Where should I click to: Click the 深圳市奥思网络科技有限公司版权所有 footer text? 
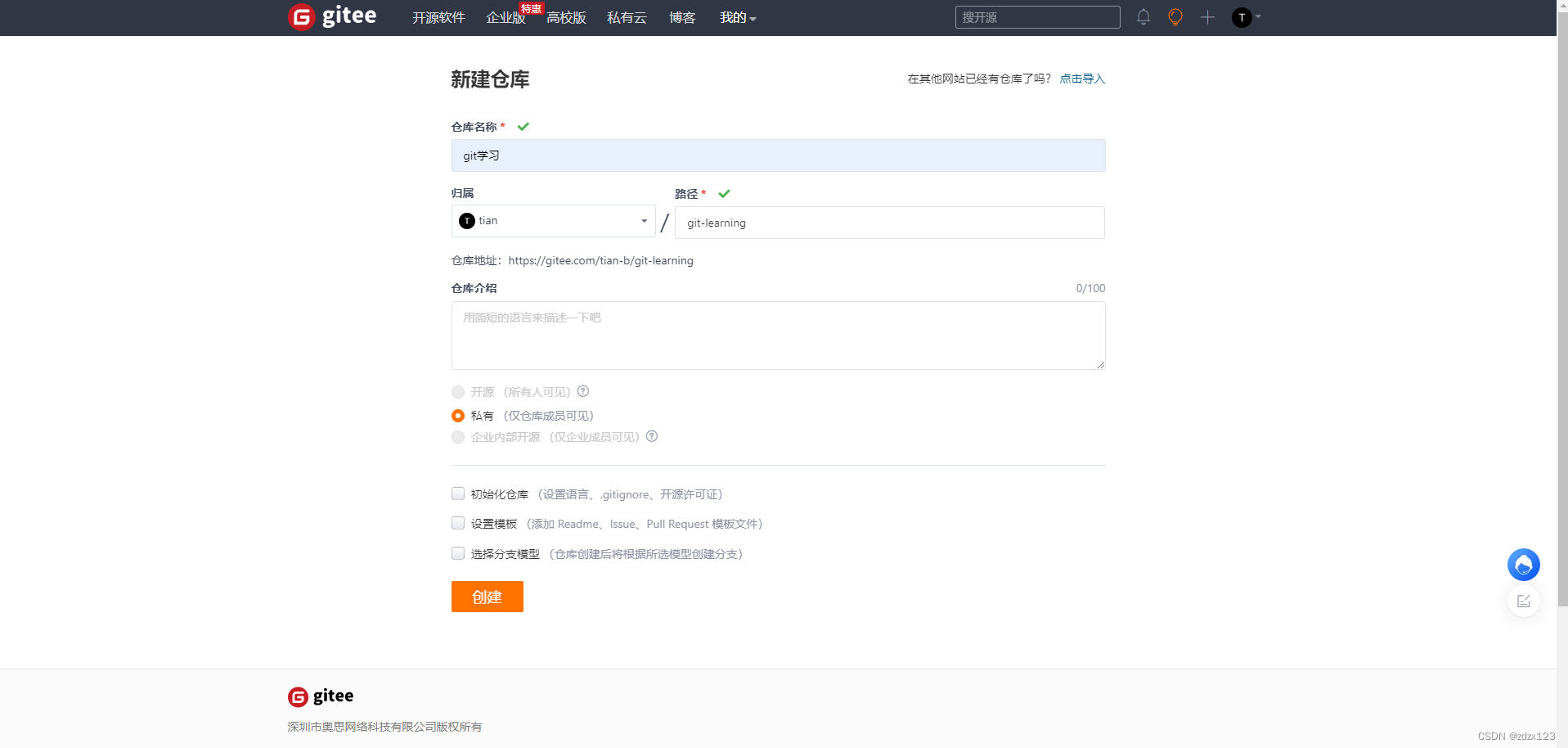[x=384, y=727]
